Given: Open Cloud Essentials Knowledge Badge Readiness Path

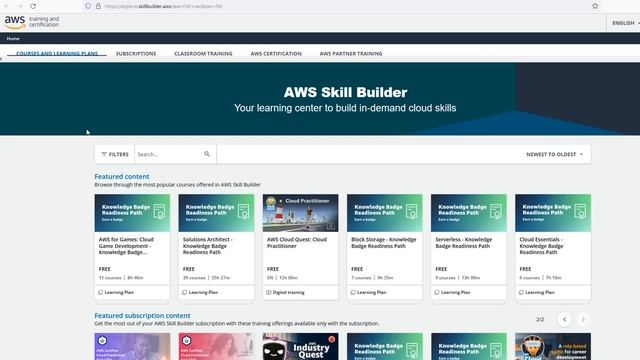Looking at the screenshot, I should (541, 246).
